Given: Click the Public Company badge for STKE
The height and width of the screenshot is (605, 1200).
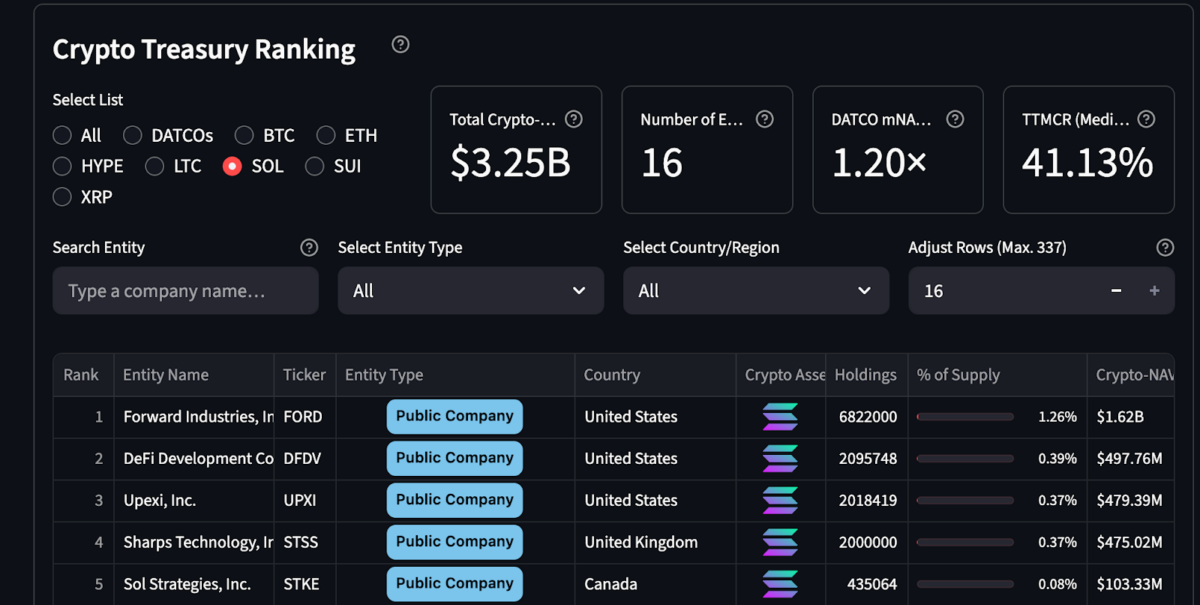Looking at the screenshot, I should [x=455, y=584].
